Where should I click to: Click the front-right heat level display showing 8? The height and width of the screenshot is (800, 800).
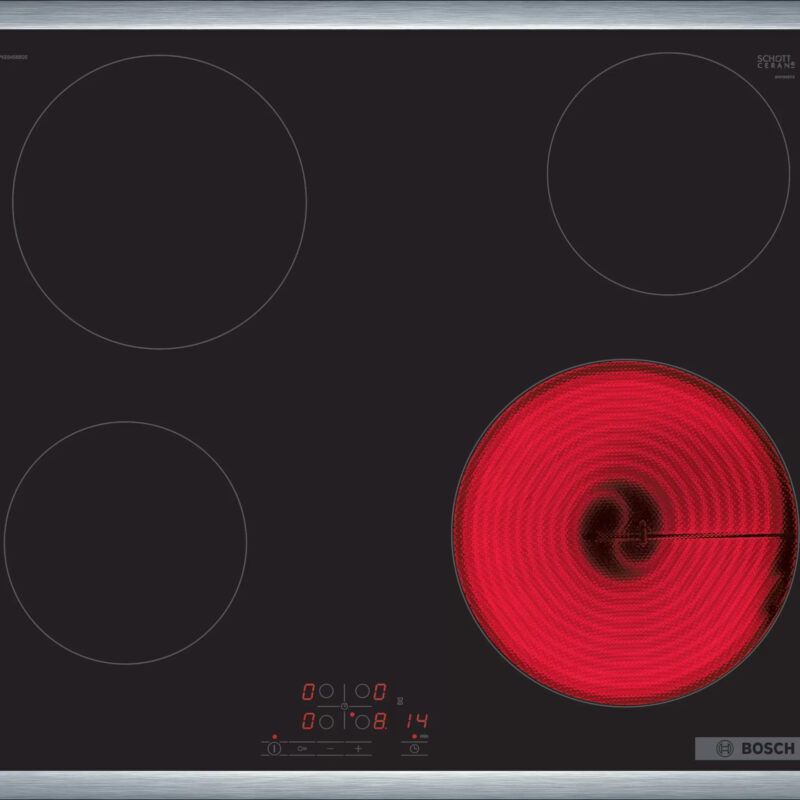point(380,720)
